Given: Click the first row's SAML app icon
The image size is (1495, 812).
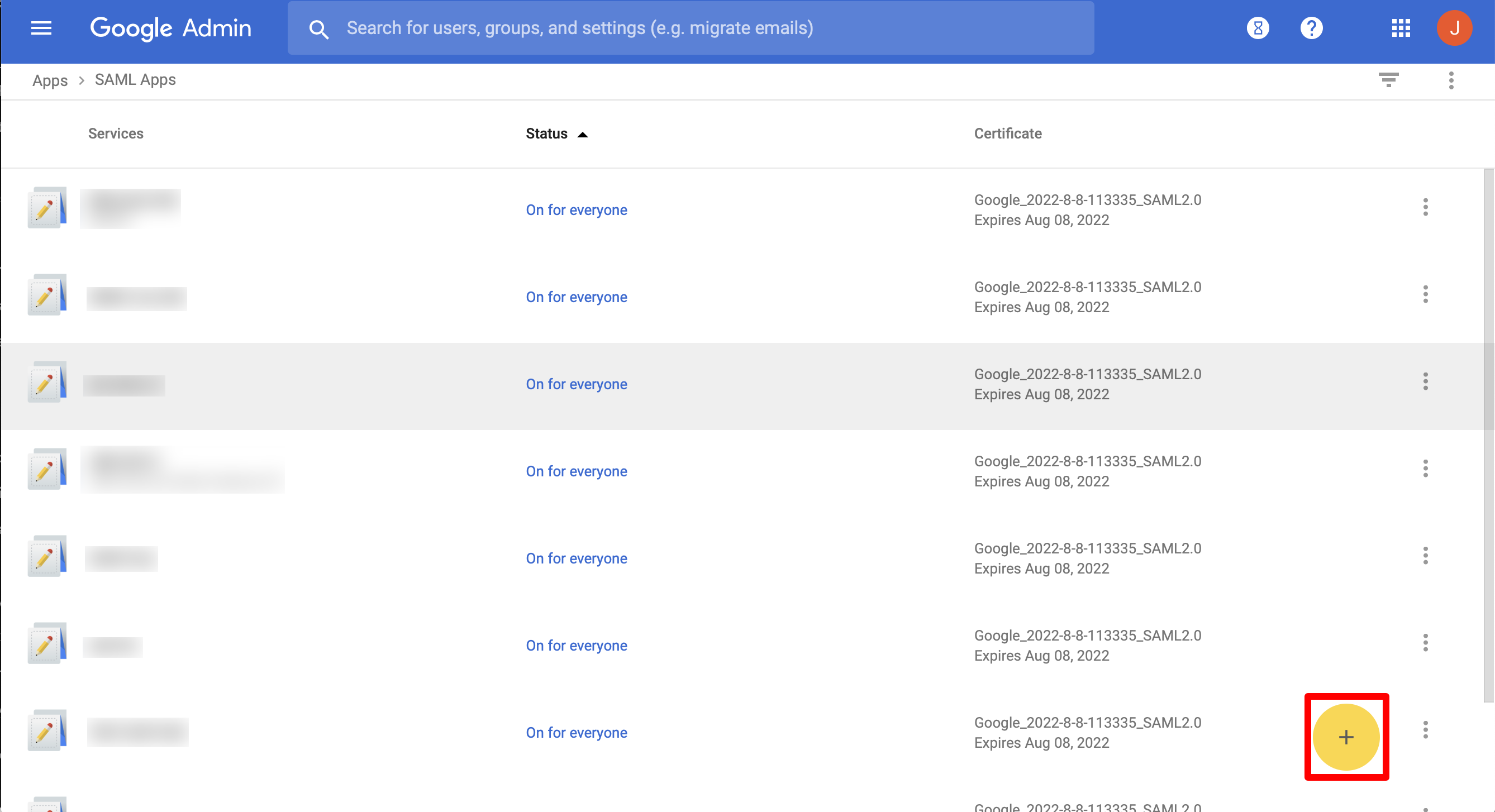Looking at the screenshot, I should coord(47,208).
